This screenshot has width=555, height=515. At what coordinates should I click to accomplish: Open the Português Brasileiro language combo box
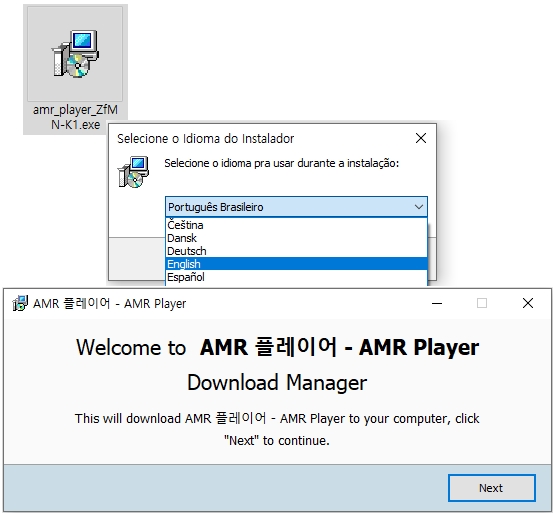pos(296,207)
